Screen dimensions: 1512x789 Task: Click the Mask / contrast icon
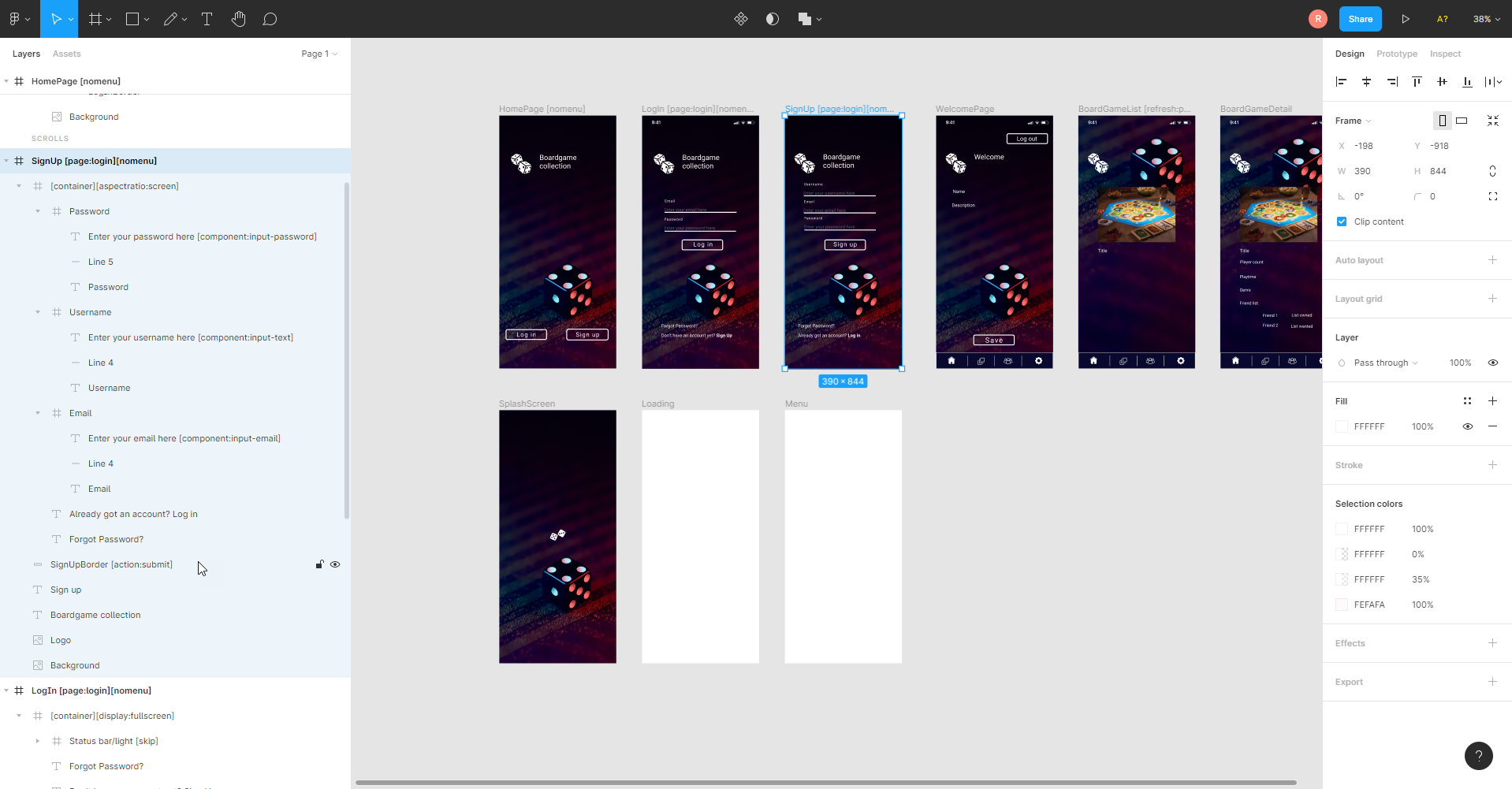point(773,19)
